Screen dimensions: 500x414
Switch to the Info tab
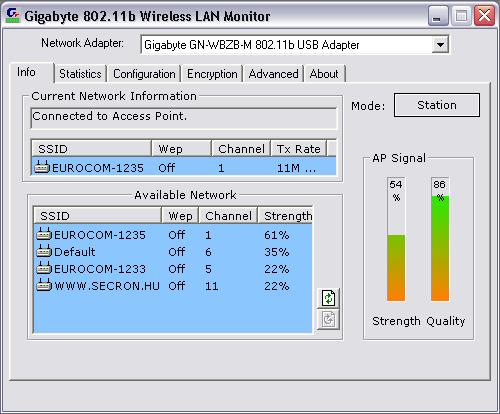tap(32, 72)
